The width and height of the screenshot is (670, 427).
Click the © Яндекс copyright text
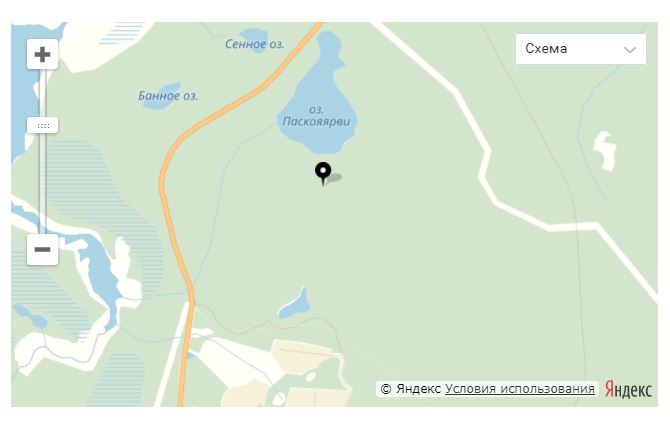click(411, 389)
